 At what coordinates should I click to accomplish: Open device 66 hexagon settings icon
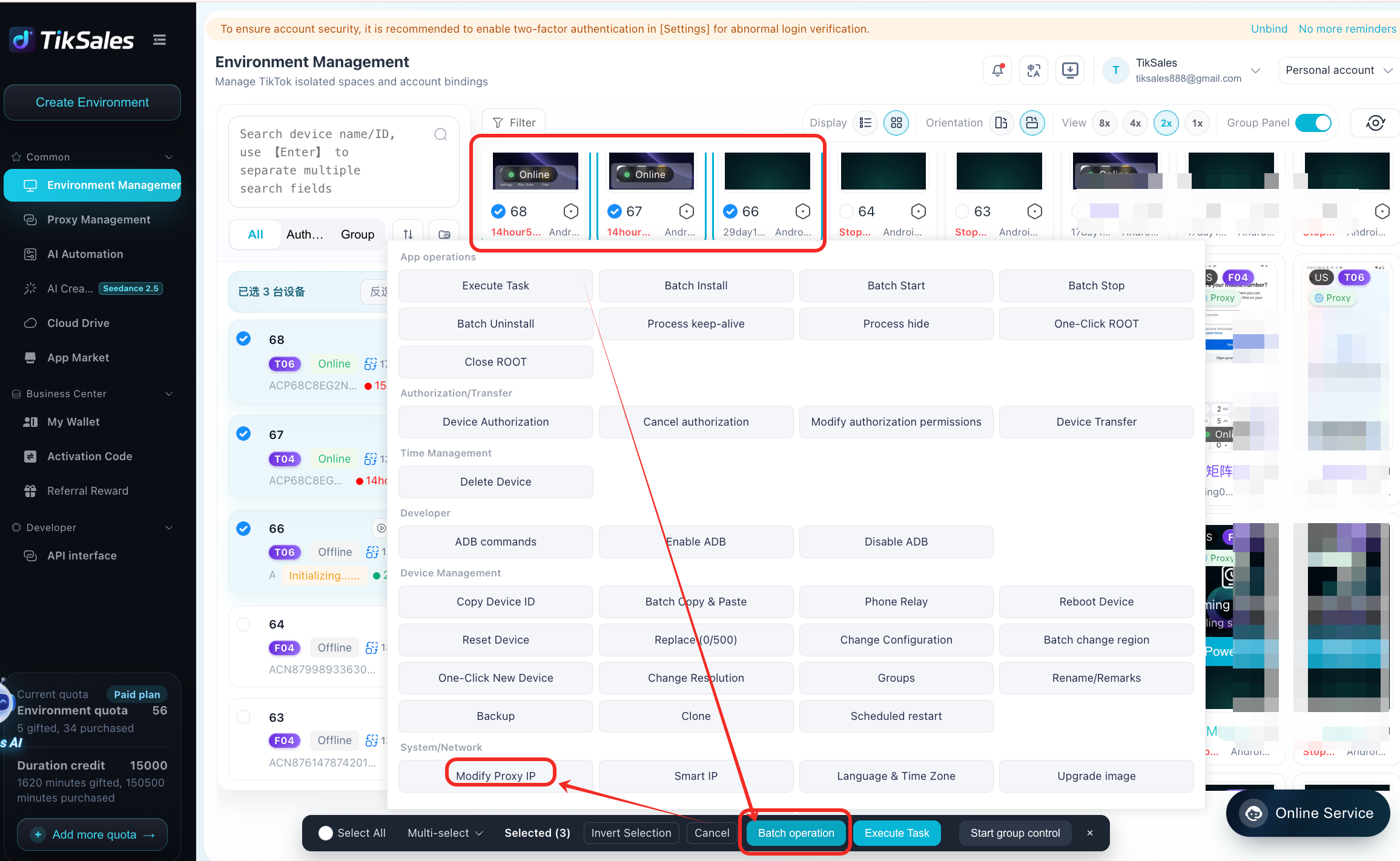click(803, 211)
